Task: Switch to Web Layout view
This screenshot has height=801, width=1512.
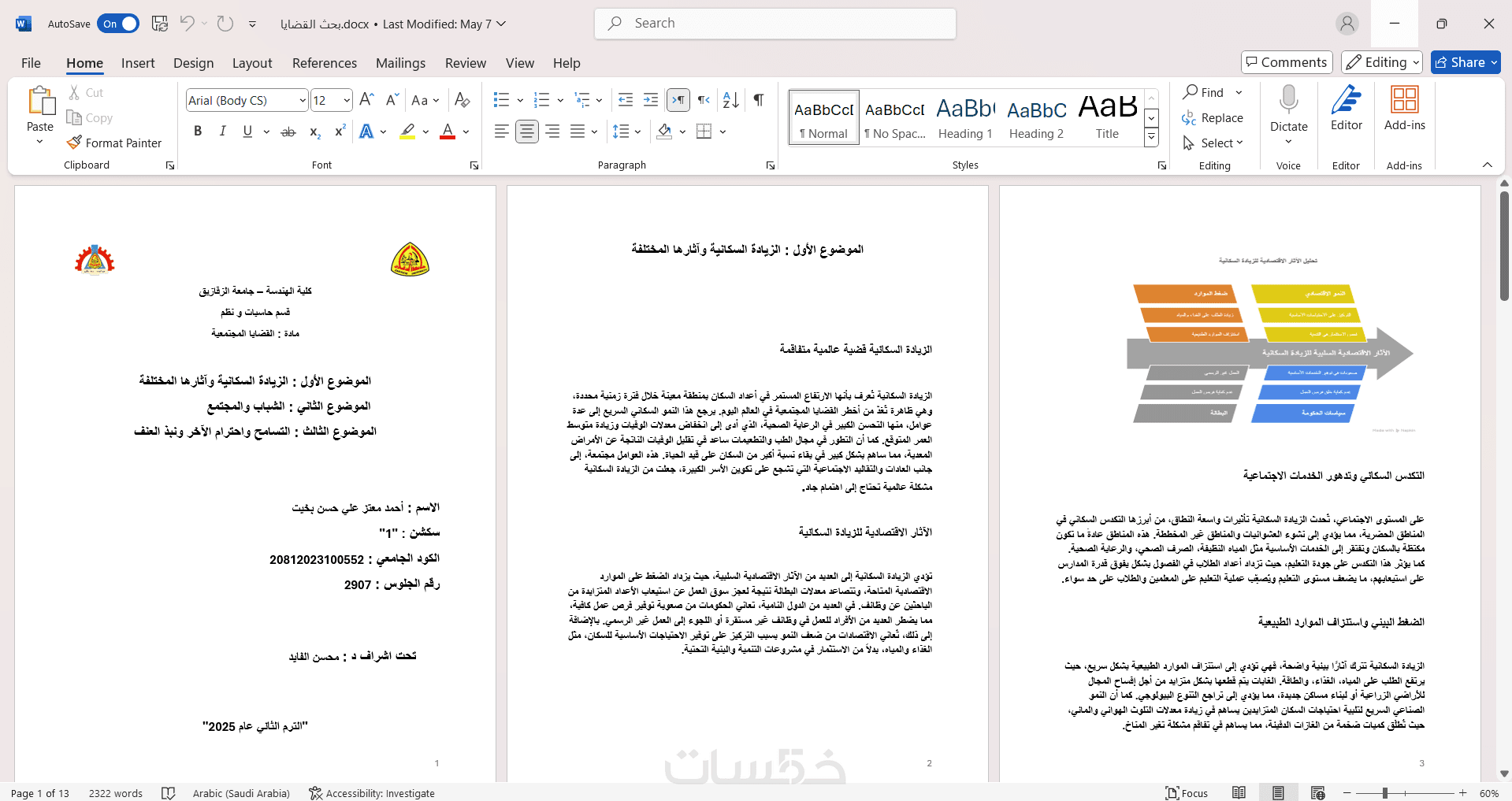Action: [x=1317, y=792]
